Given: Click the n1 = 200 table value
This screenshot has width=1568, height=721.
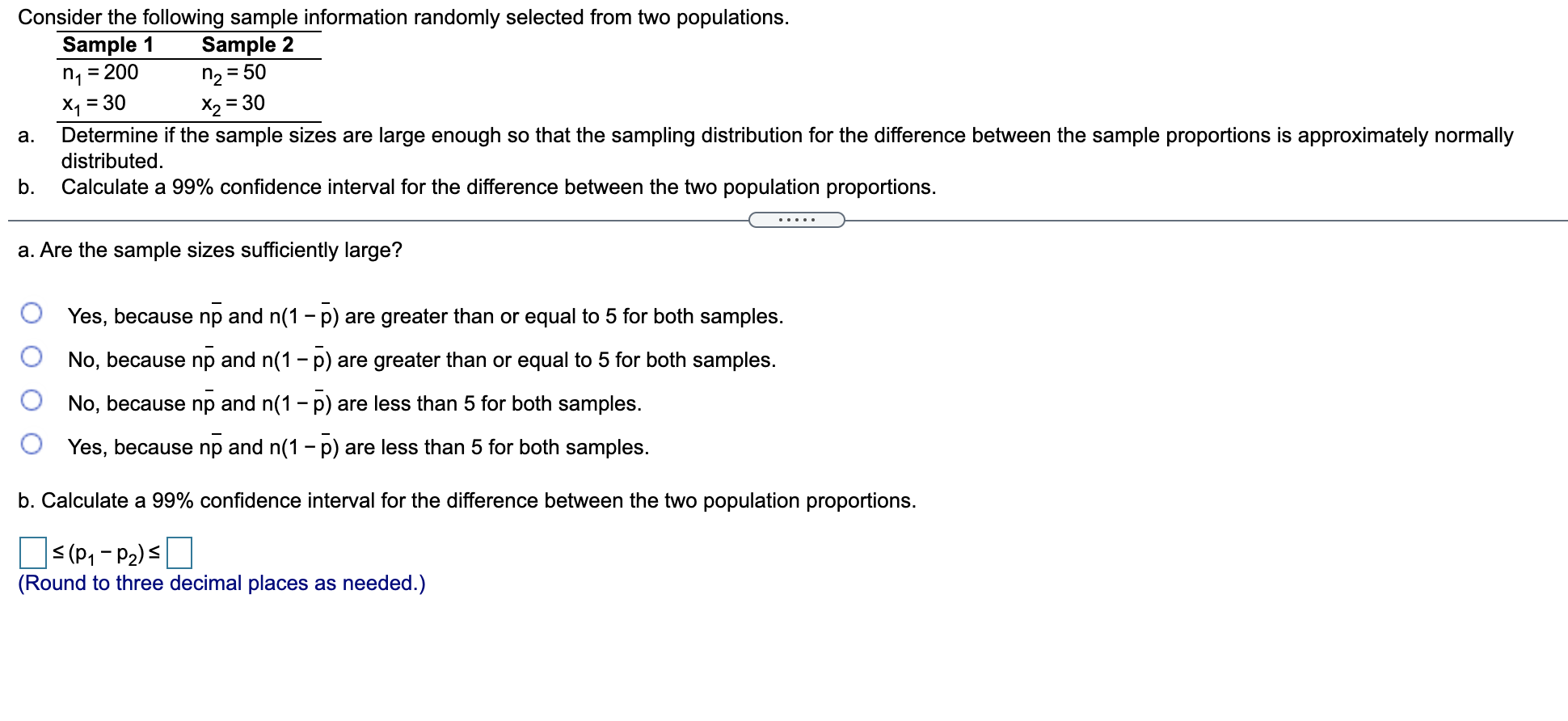Looking at the screenshot, I should (100, 74).
